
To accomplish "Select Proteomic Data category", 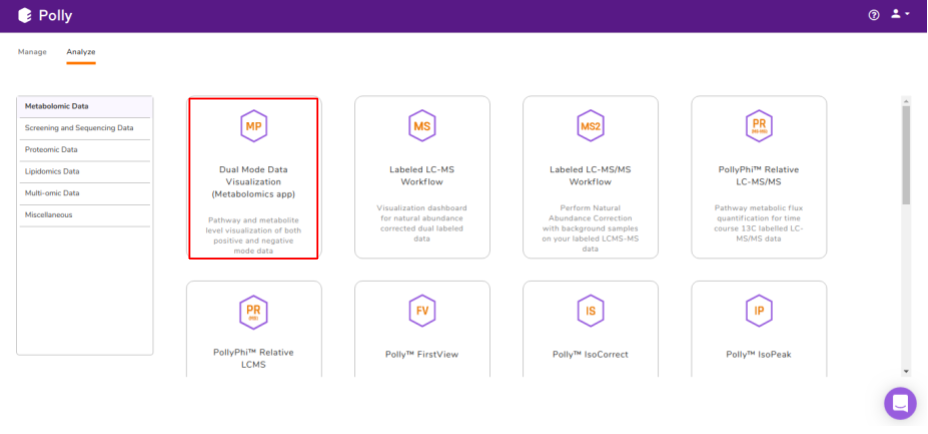I will click(x=85, y=150).
